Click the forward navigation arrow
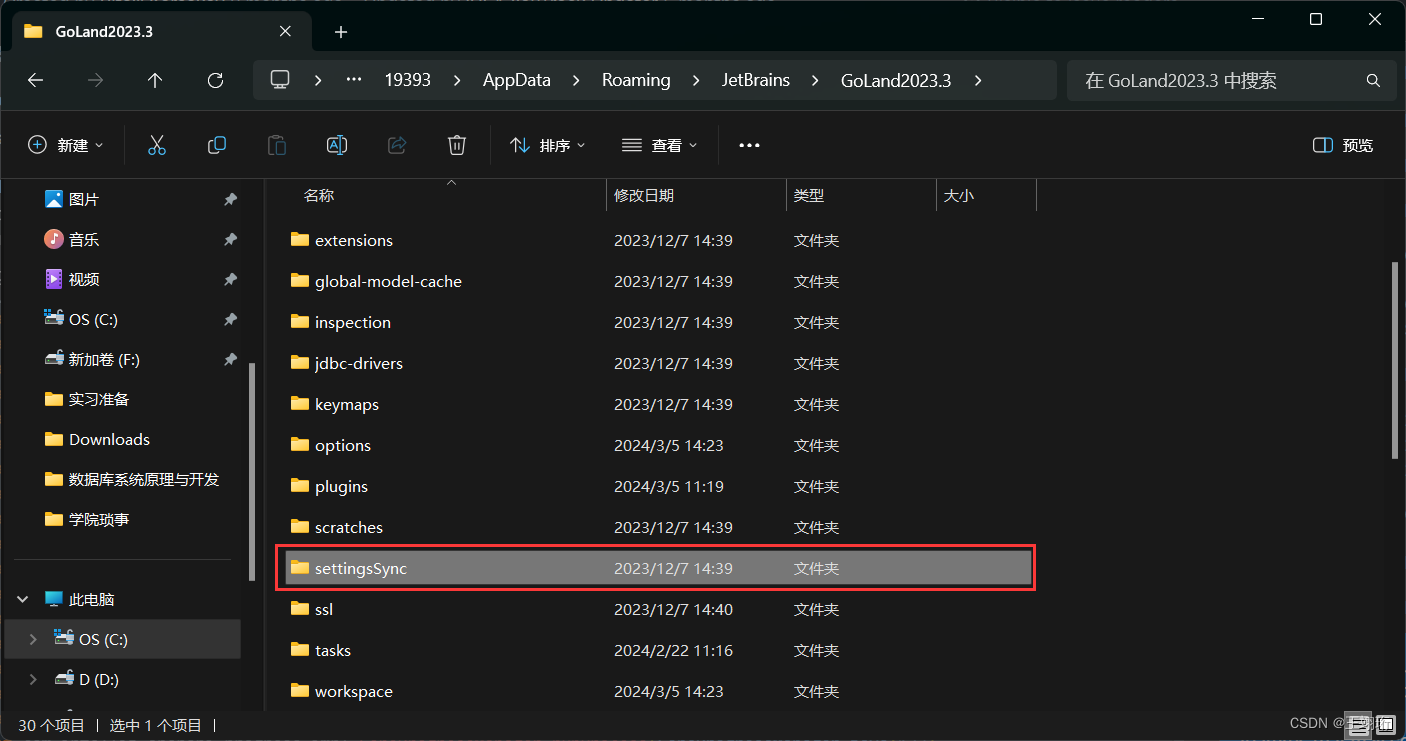Viewport: 1406px width, 741px height. coord(95,80)
